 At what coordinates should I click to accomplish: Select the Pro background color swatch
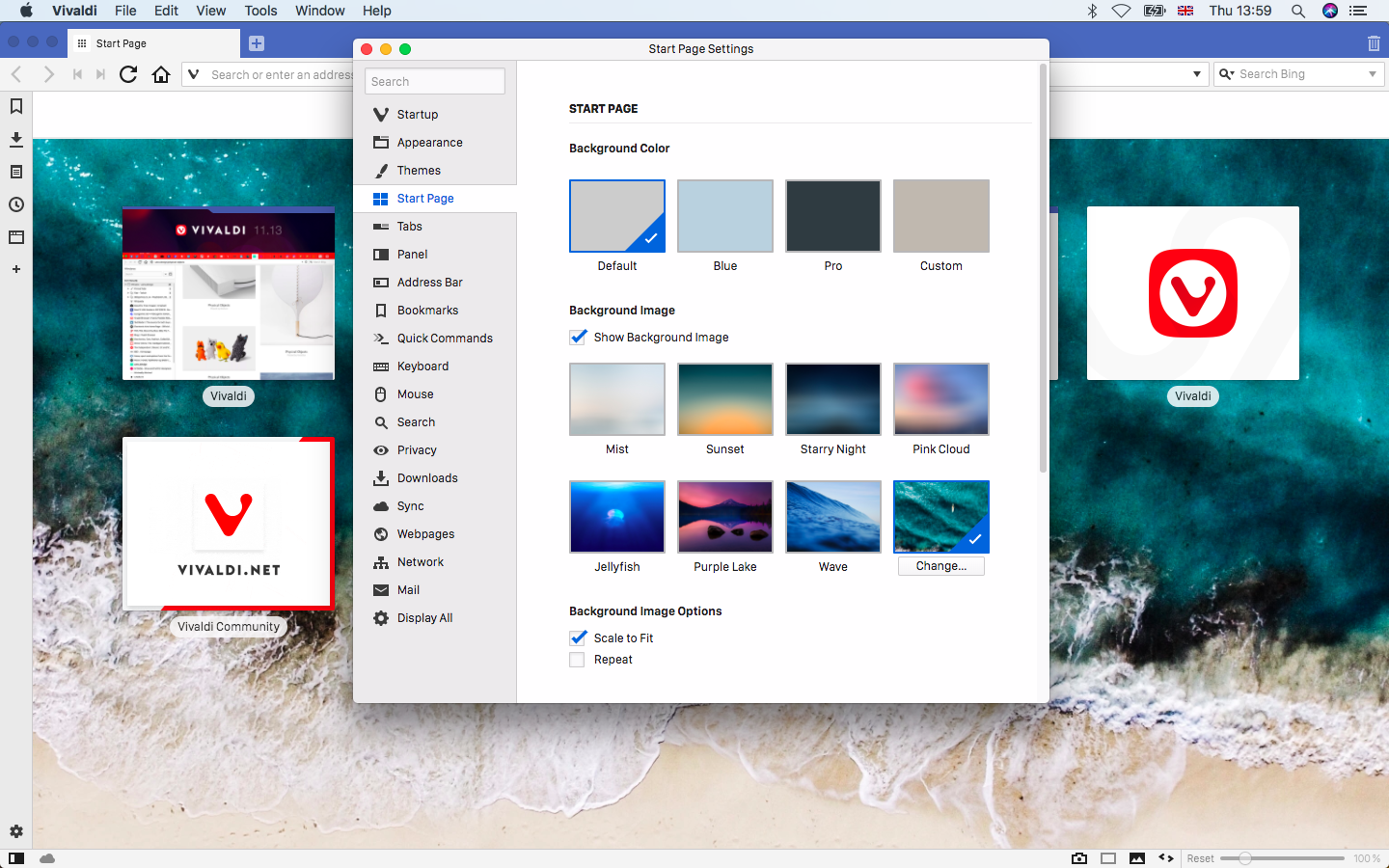(833, 216)
